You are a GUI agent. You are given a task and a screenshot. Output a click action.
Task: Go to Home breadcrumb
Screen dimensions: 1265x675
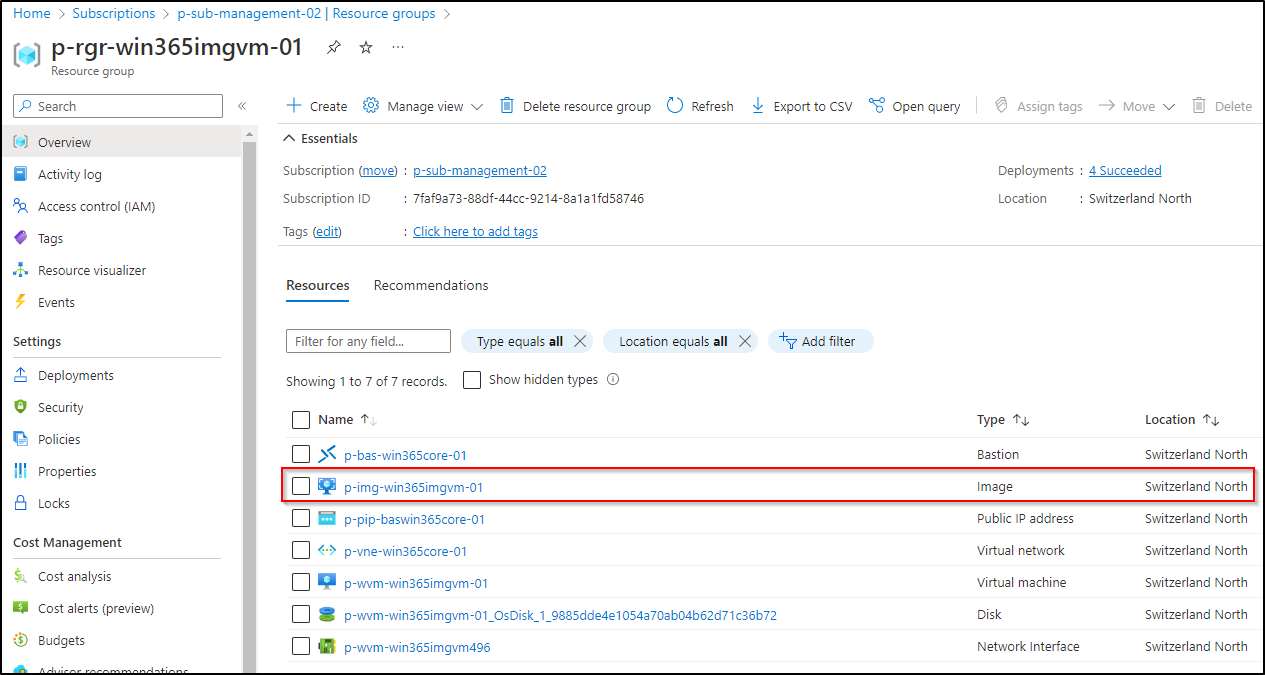click(32, 14)
